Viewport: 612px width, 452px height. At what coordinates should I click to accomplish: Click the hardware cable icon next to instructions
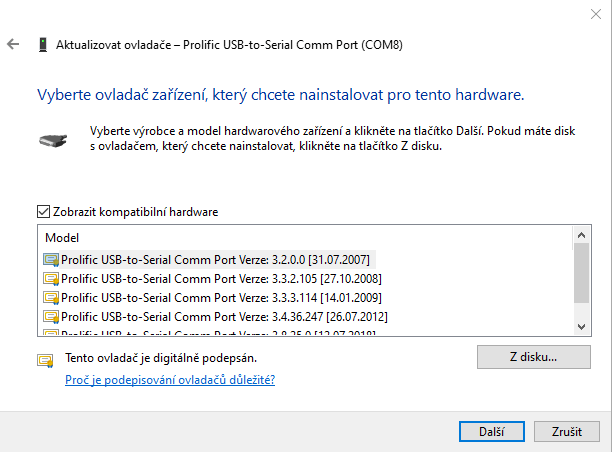[x=56, y=139]
